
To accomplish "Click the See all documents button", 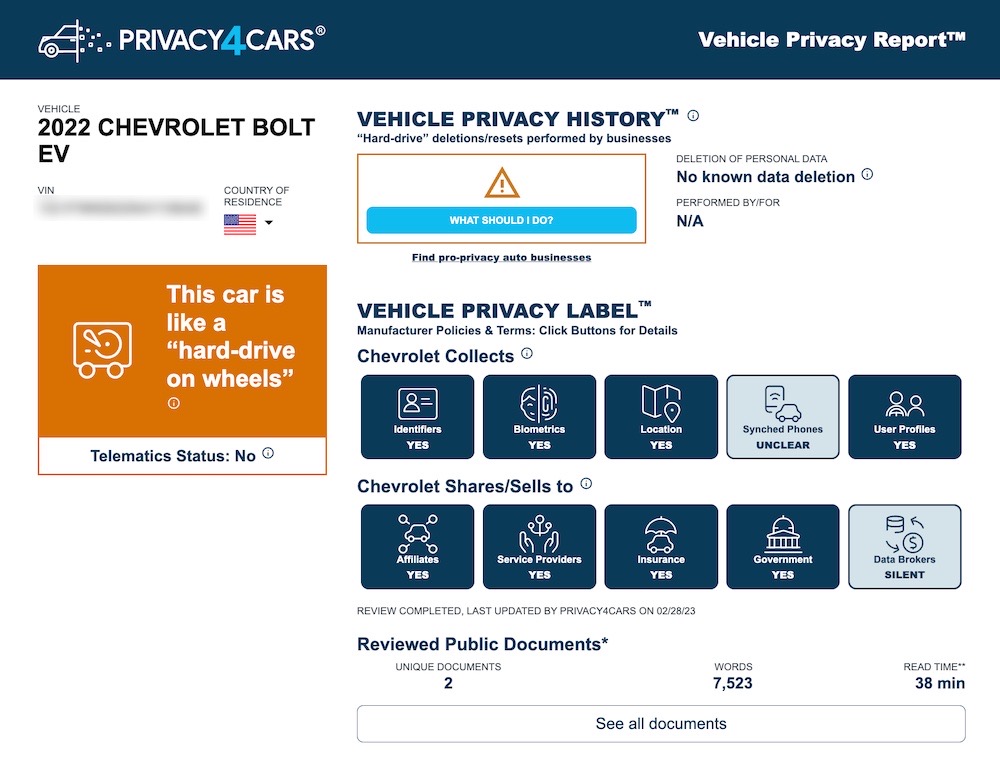I will 660,723.
